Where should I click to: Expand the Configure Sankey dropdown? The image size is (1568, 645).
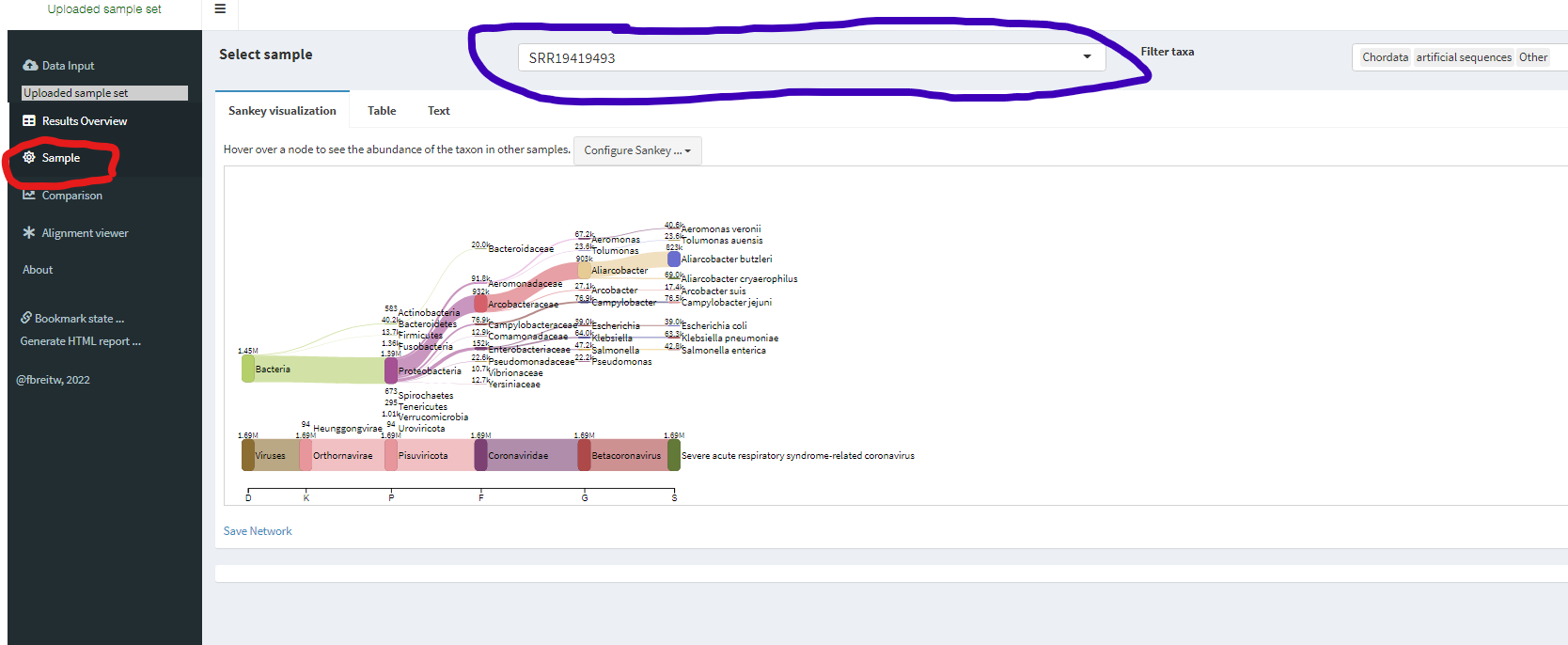636,150
